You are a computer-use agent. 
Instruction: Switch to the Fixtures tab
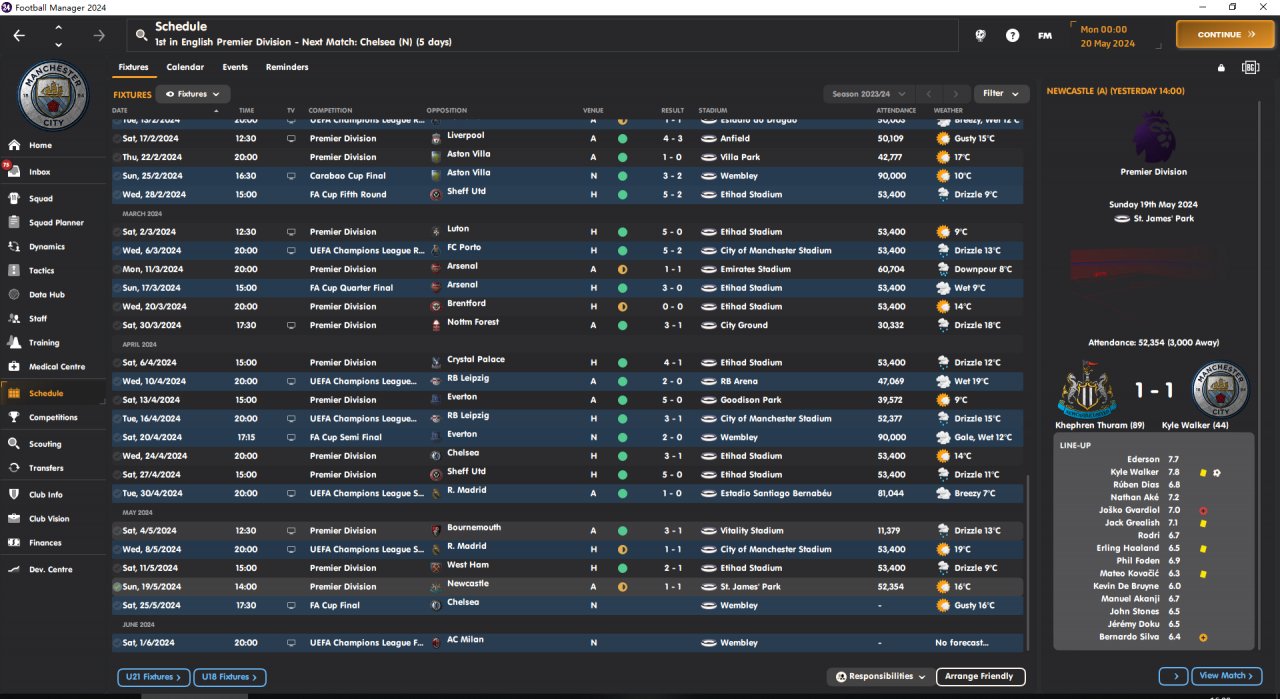[133, 68]
